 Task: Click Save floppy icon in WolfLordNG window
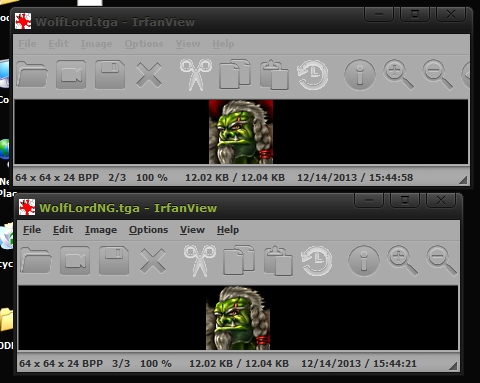pos(114,260)
